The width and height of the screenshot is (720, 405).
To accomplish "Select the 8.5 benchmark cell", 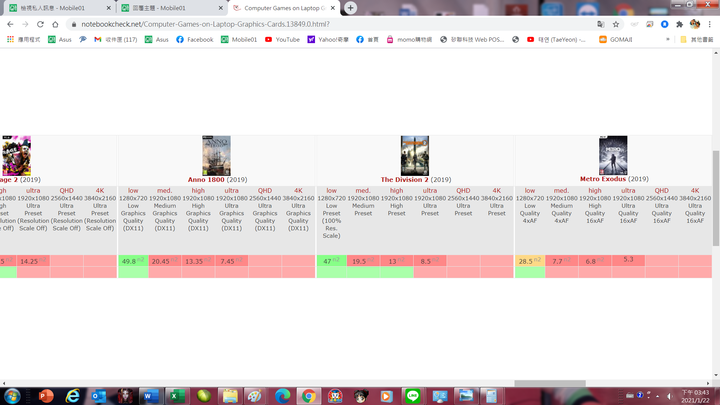I will 430,261.
